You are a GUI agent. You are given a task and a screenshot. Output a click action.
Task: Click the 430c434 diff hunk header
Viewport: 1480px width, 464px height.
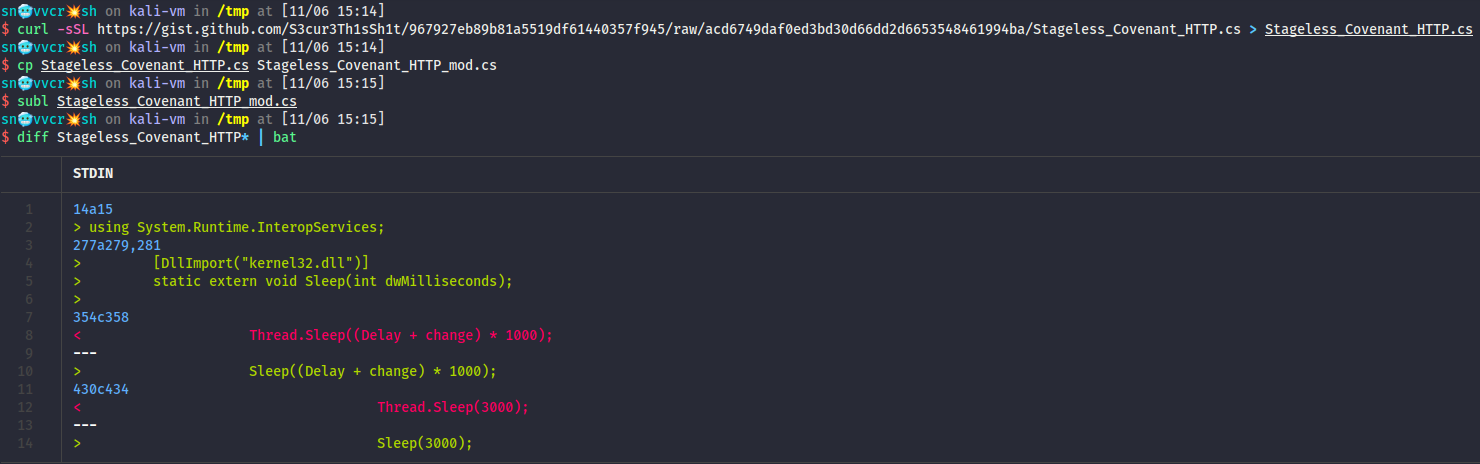coord(101,389)
